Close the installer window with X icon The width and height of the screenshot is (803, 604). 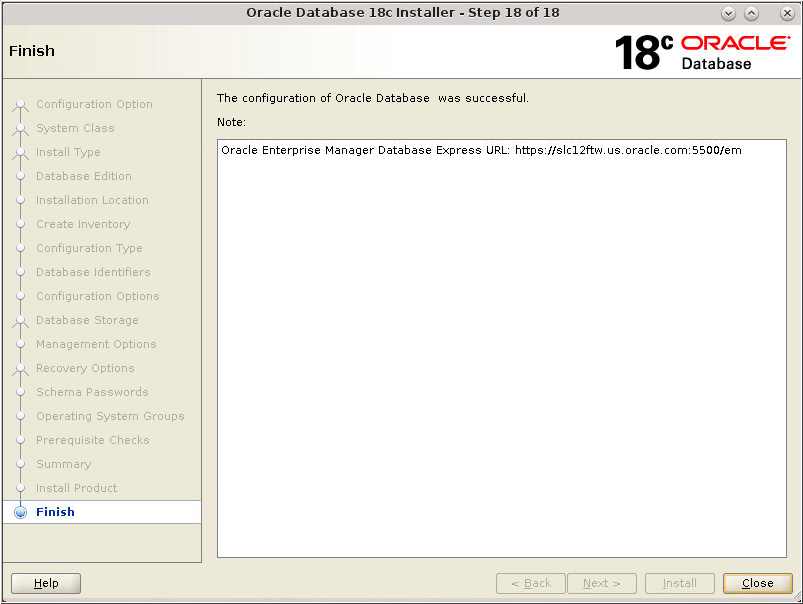tap(787, 13)
